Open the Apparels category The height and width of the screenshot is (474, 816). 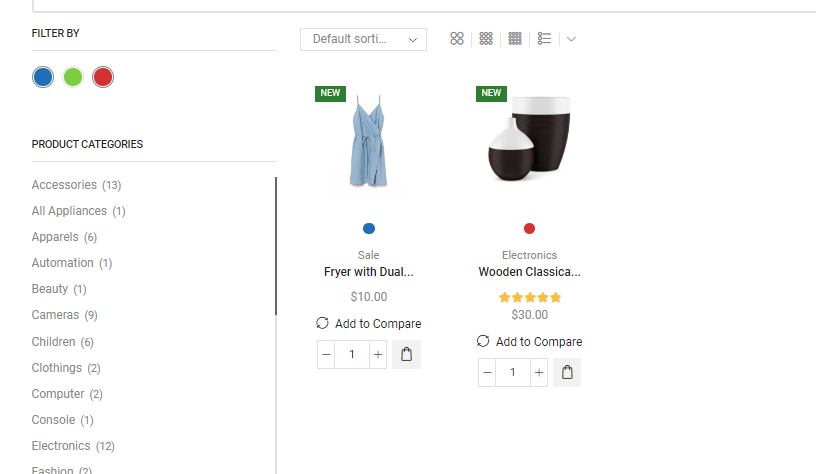(55, 237)
